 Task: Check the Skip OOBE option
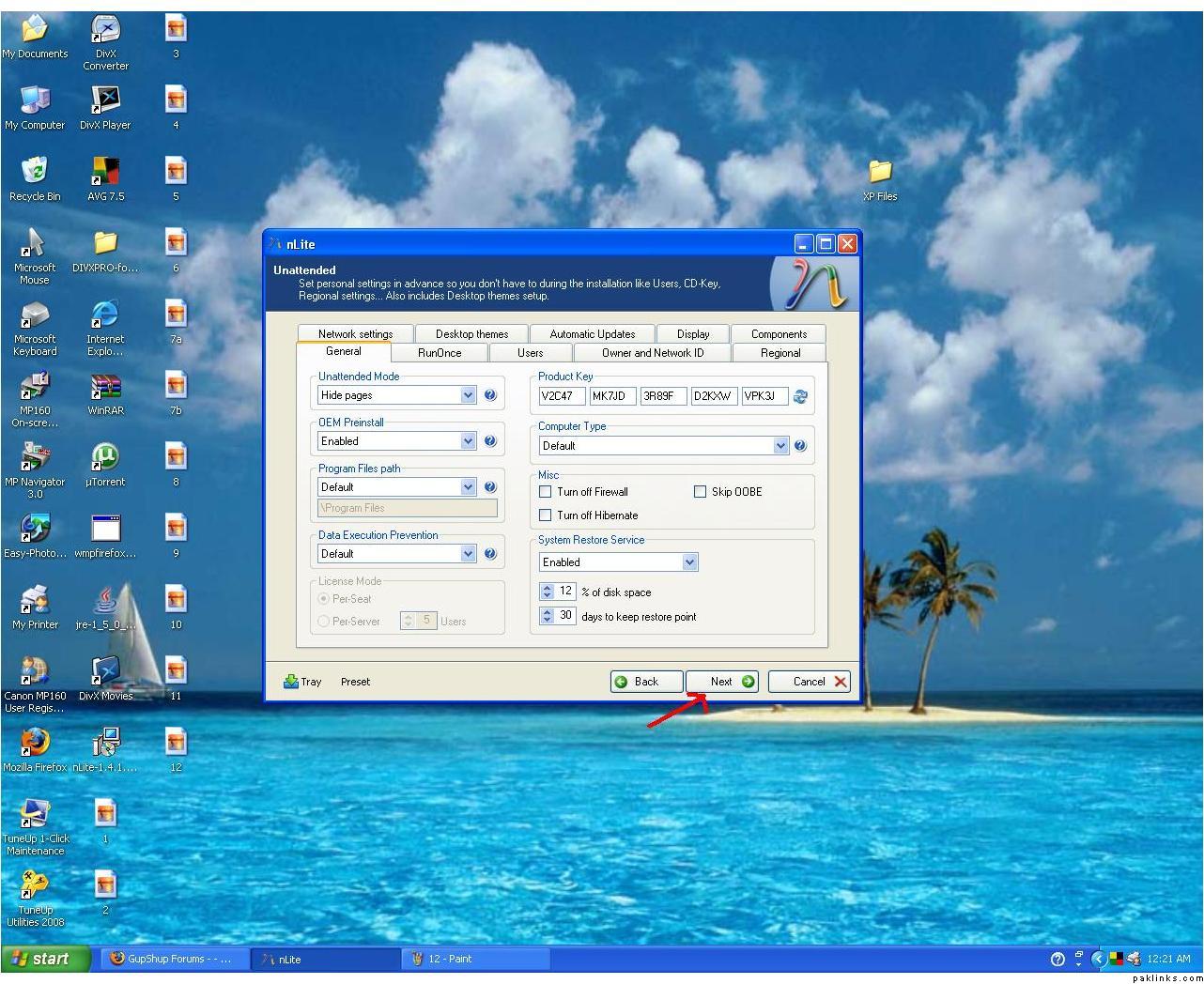[700, 492]
